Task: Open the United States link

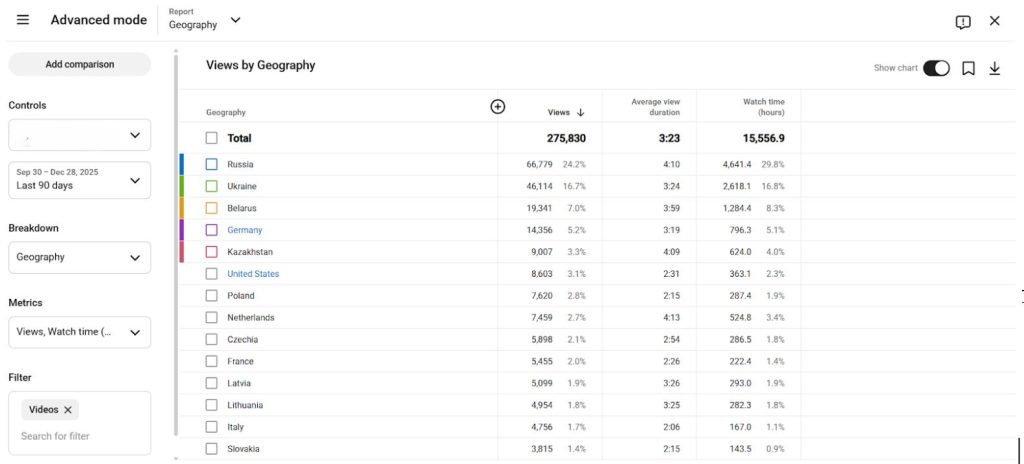Action: pos(253,274)
